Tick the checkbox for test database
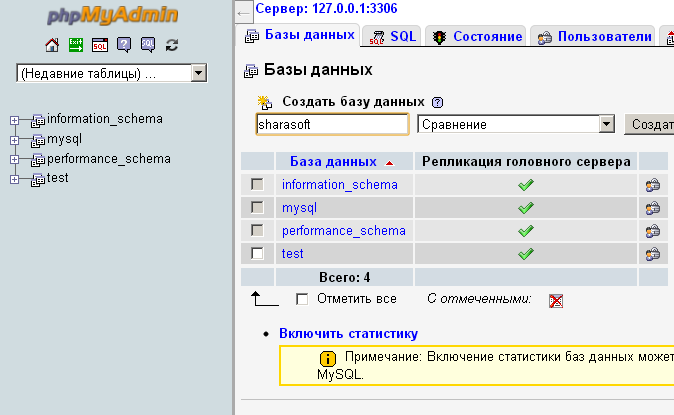This screenshot has width=674, height=415. pos(257,253)
